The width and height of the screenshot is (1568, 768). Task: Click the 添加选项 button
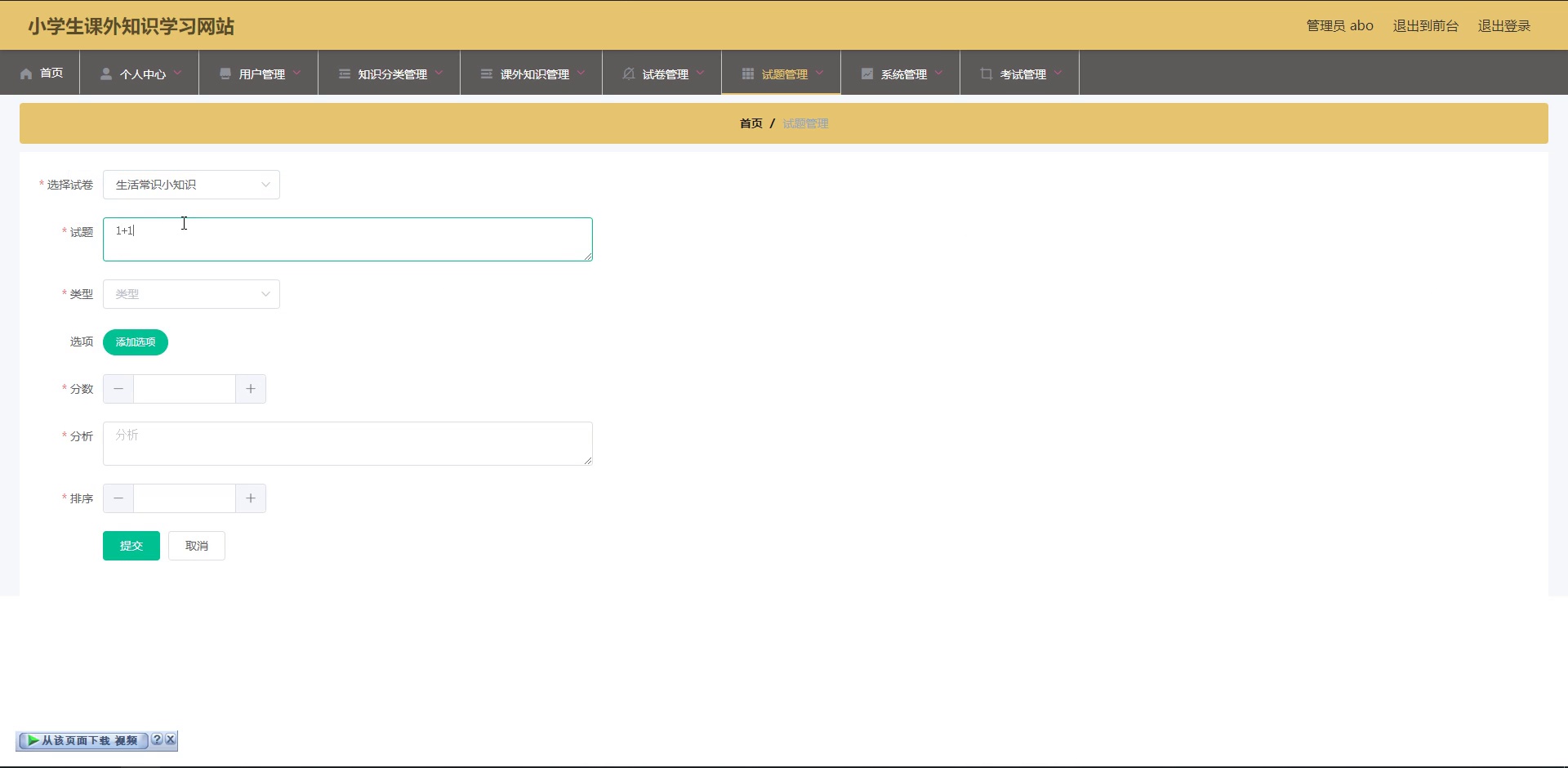136,342
